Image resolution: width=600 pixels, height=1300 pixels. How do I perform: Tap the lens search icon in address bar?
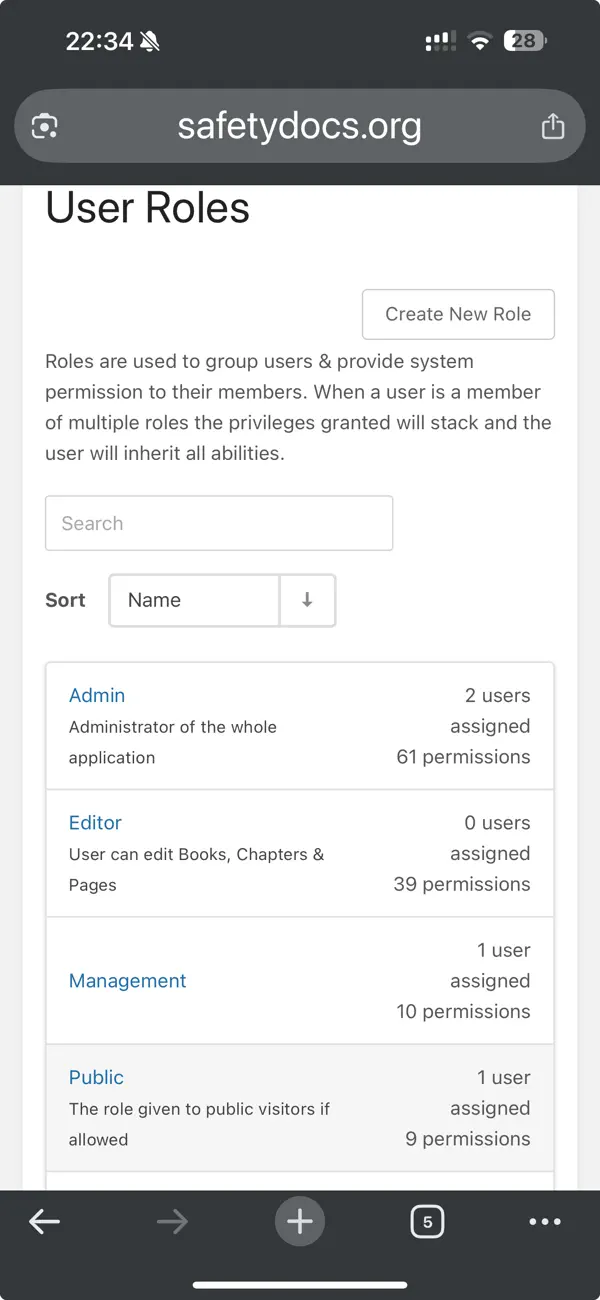tap(45, 127)
